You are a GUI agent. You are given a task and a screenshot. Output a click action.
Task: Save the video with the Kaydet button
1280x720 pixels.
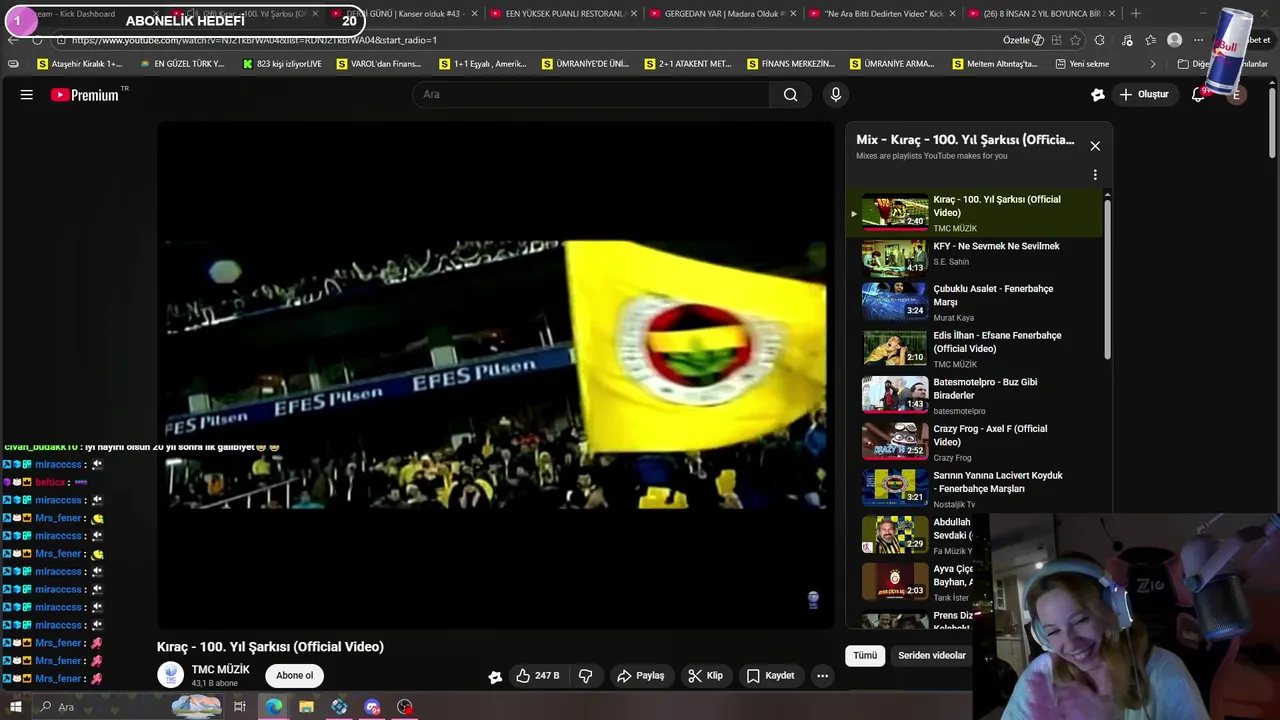pyautogui.click(x=770, y=676)
